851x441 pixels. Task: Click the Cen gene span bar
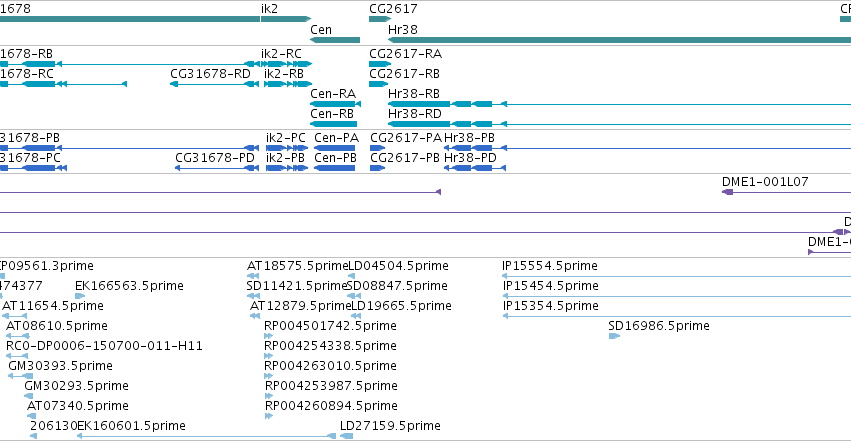(335, 40)
